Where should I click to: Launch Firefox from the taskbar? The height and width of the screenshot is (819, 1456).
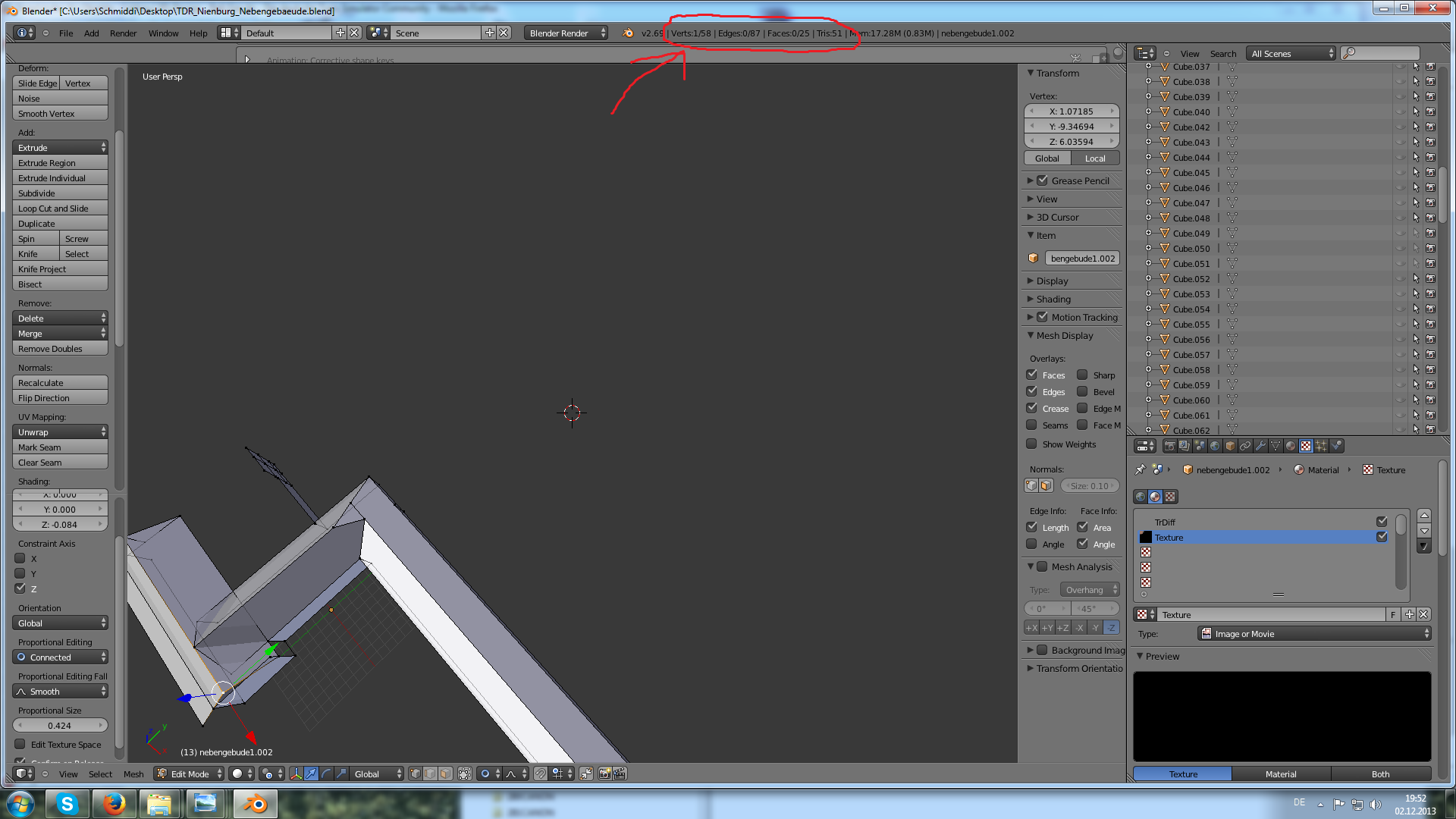pyautogui.click(x=114, y=804)
